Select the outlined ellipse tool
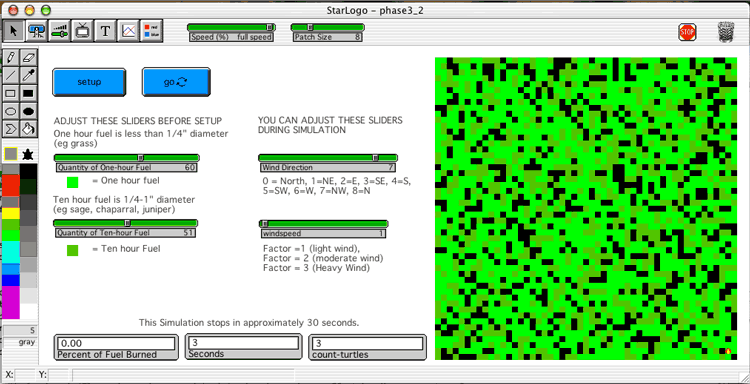 (11, 111)
